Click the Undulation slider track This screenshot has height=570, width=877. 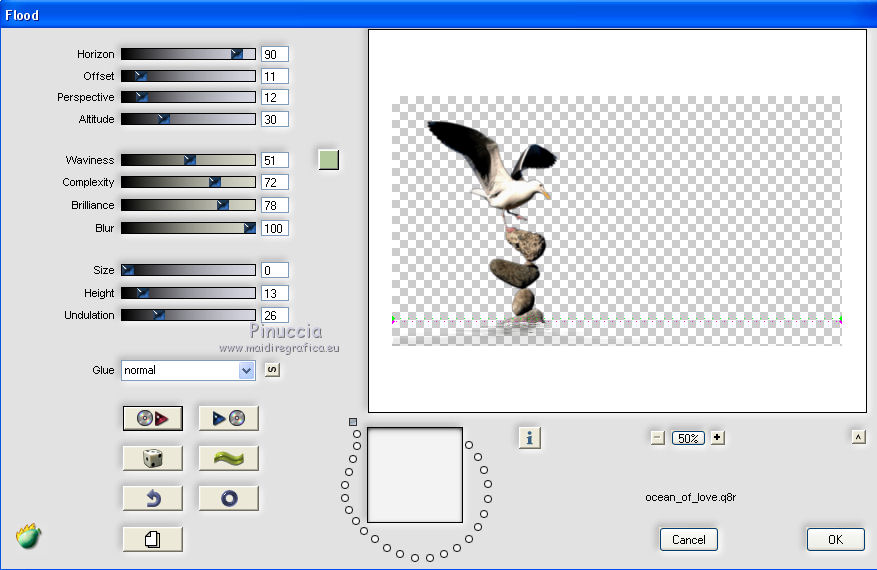pyautogui.click(x=188, y=314)
